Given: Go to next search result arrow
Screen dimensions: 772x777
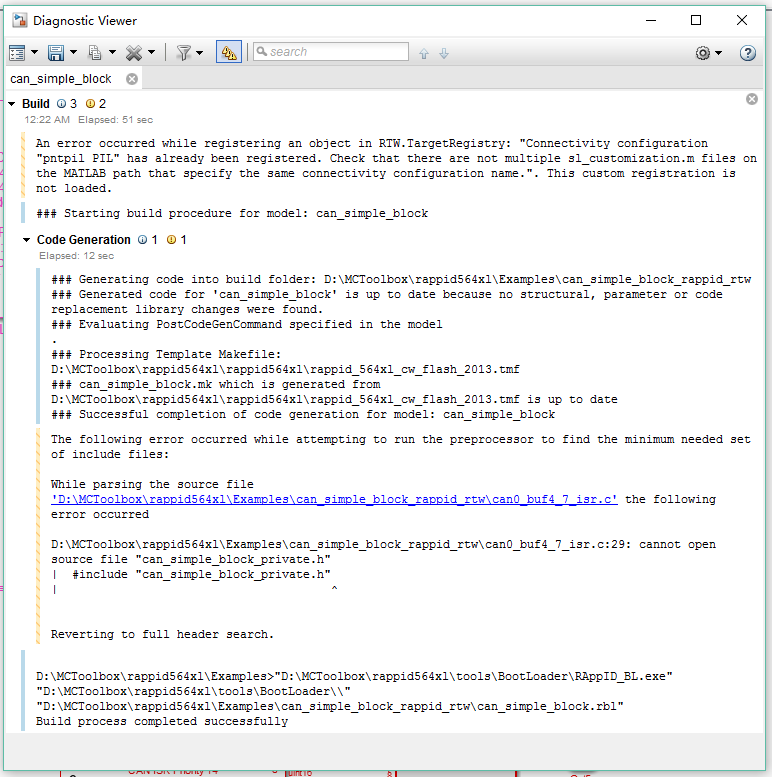Looking at the screenshot, I should 444,54.
